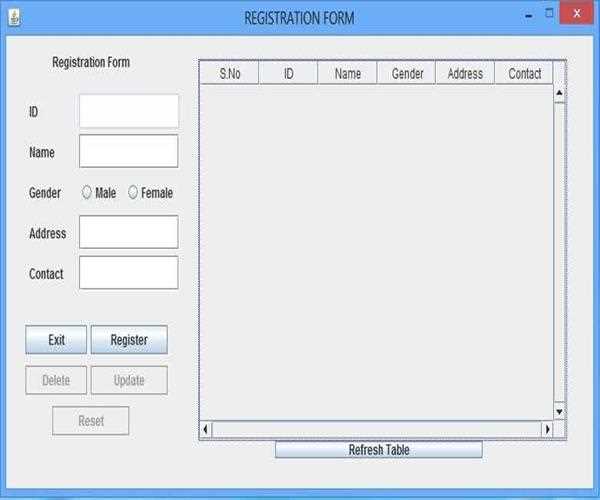Screen dimensions: 600x500
Task: Click the ID column header in table
Action: click(288, 74)
